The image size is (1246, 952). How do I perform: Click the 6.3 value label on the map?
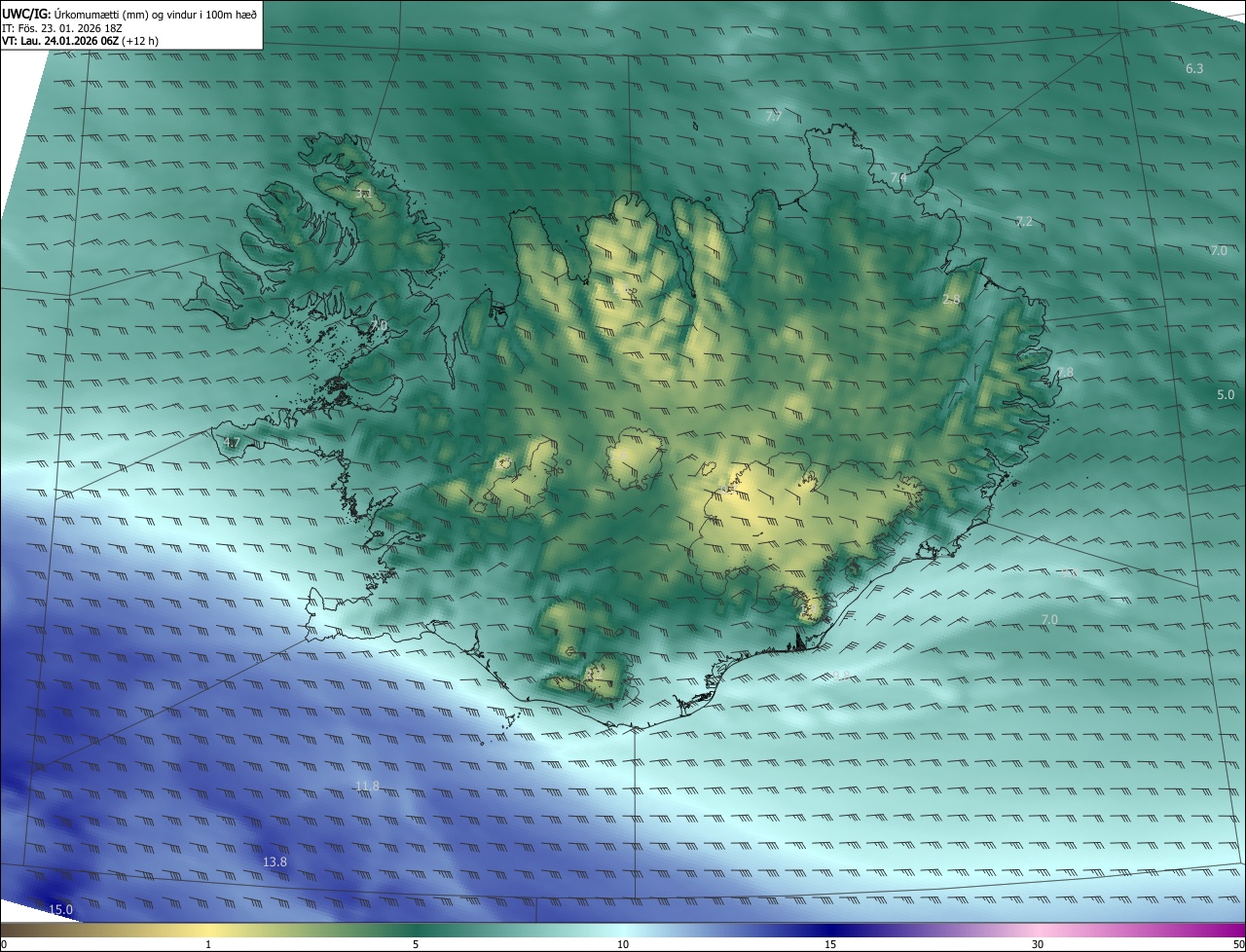1194,69
